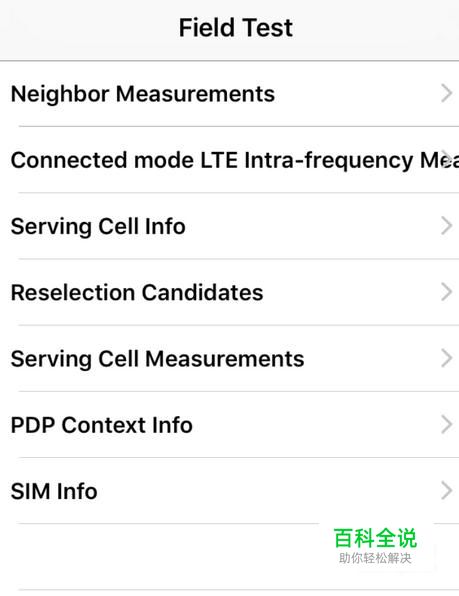Click blank area right of PDP Context Info label

click(x=315, y=425)
